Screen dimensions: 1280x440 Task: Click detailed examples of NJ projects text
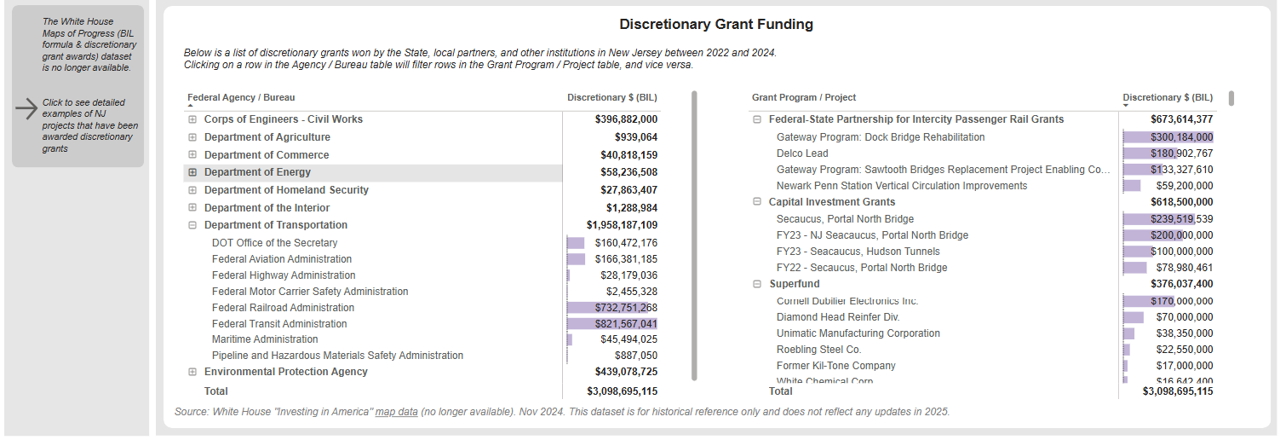[x=90, y=125]
